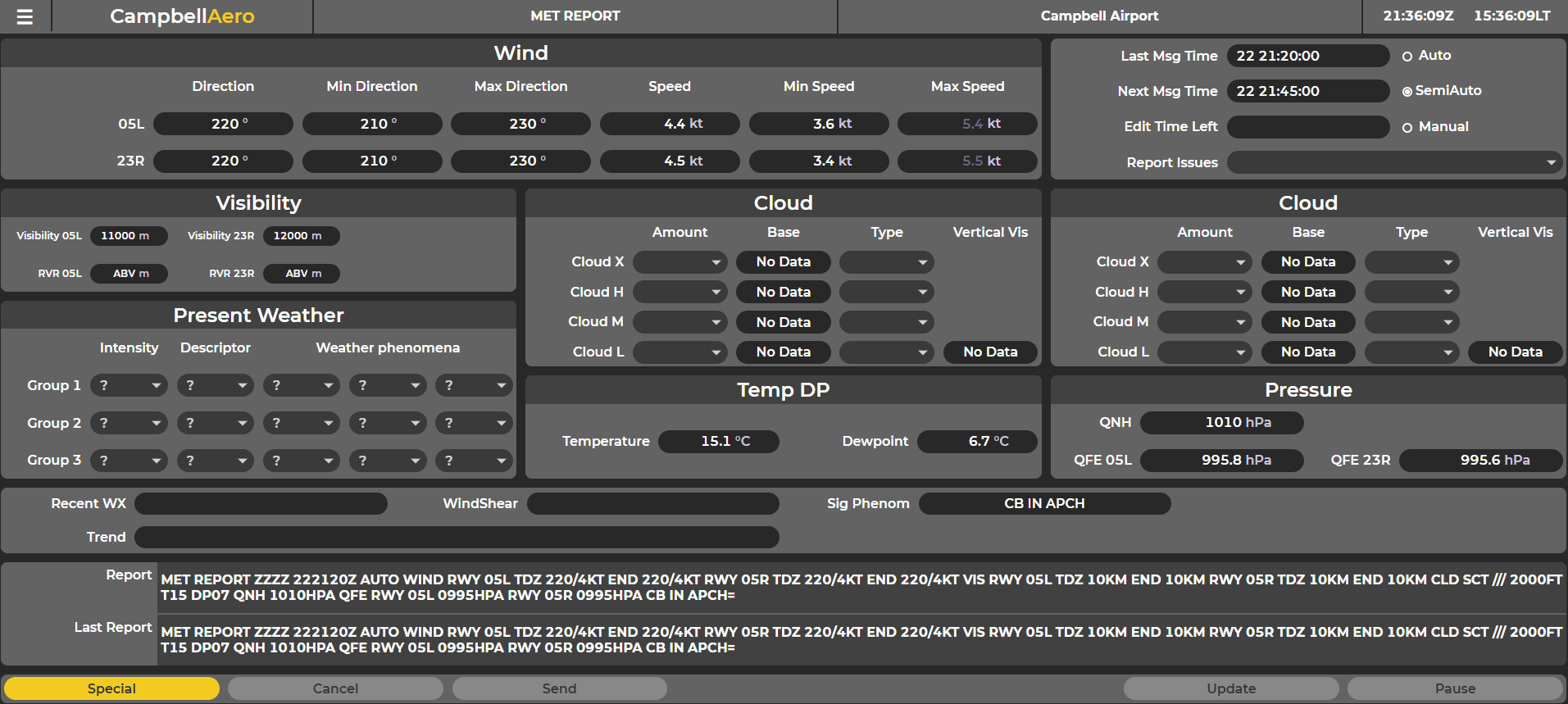Click the QFE 23R 995.6 hPa field
This screenshot has height=704, width=1568.
[x=1481, y=461]
